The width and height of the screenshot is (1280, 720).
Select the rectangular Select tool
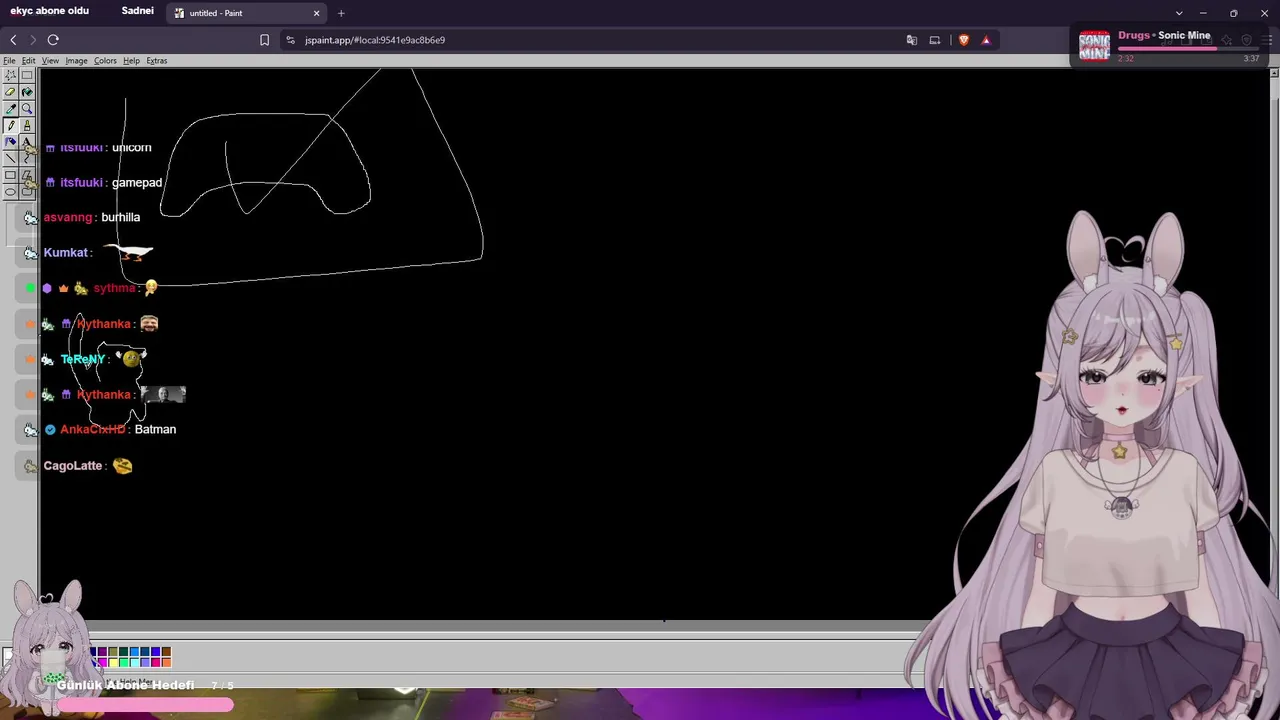27,75
